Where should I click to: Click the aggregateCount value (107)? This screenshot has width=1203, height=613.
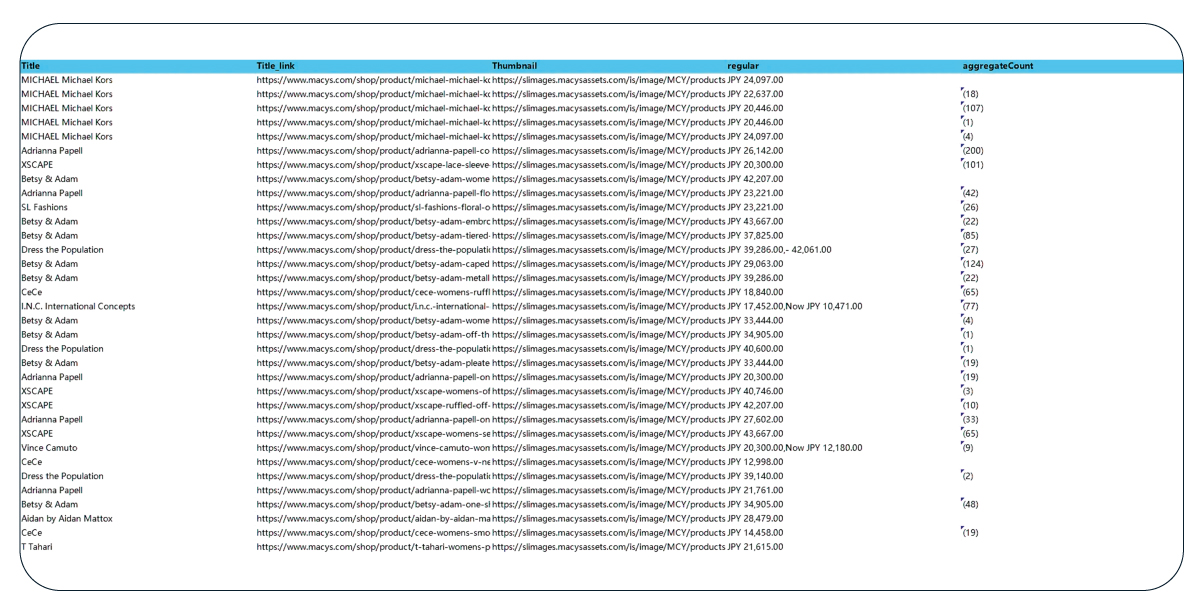[972, 108]
